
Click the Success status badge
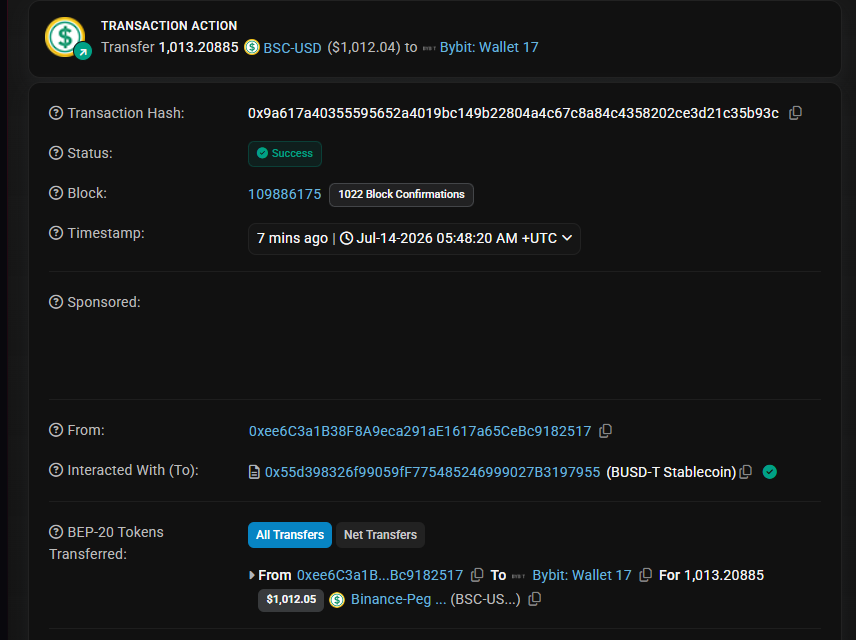285,153
